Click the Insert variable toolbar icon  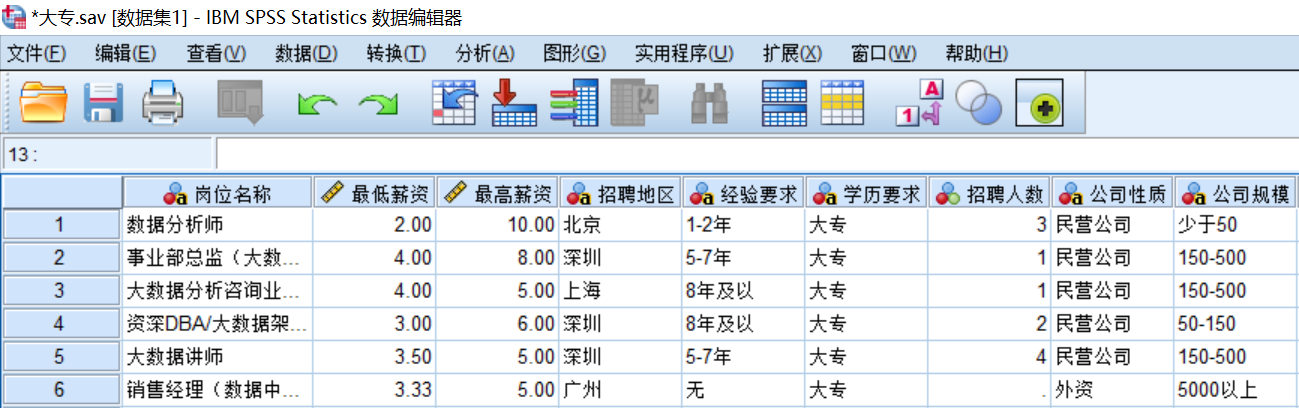click(842, 103)
